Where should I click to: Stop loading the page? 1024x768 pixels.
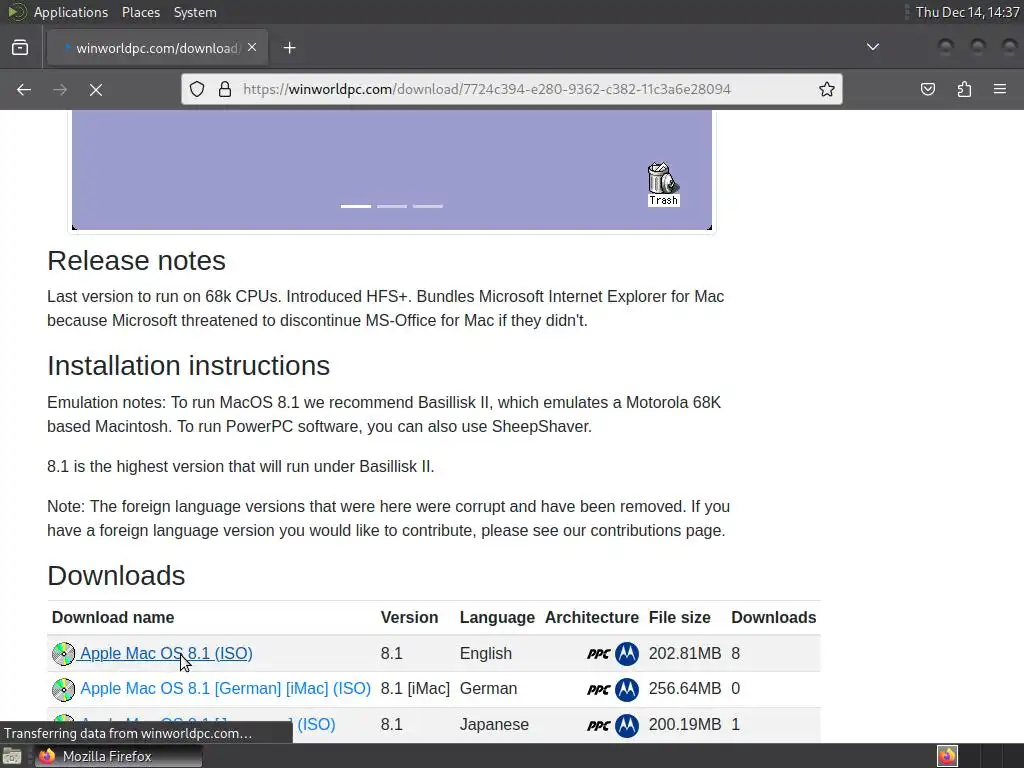click(96, 89)
